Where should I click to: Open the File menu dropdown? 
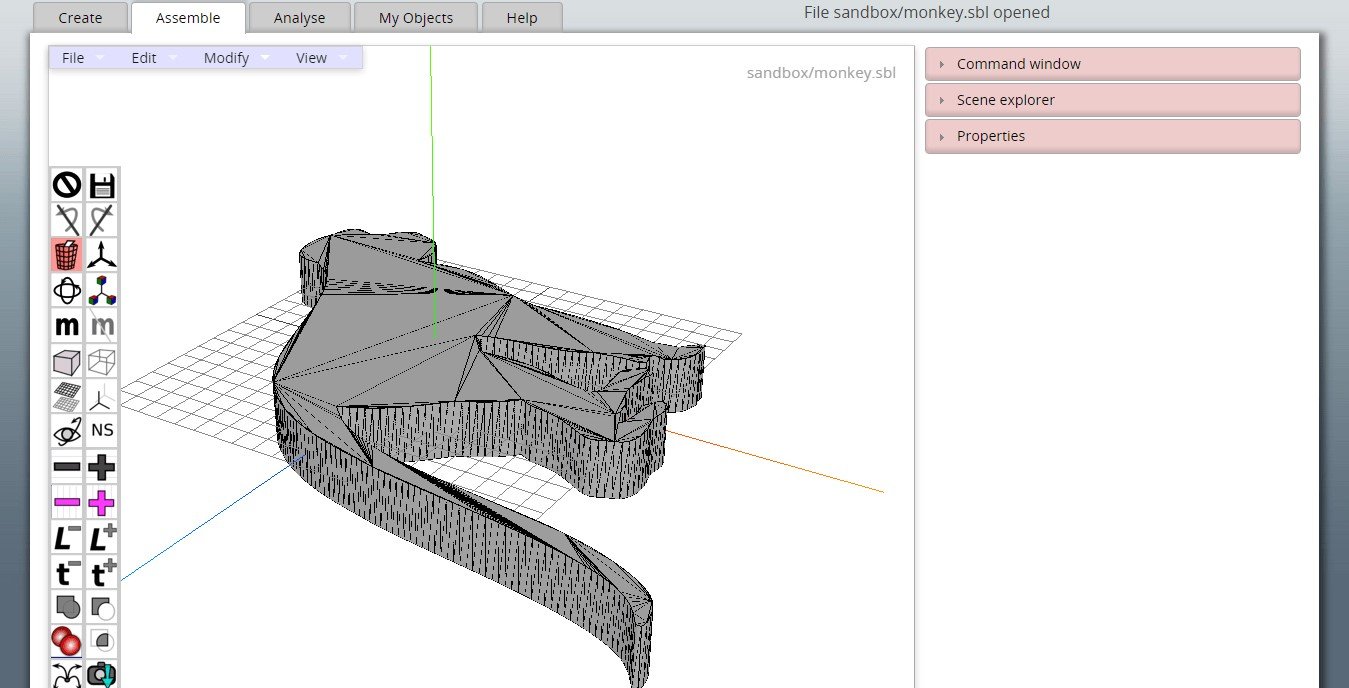pyautogui.click(x=83, y=58)
